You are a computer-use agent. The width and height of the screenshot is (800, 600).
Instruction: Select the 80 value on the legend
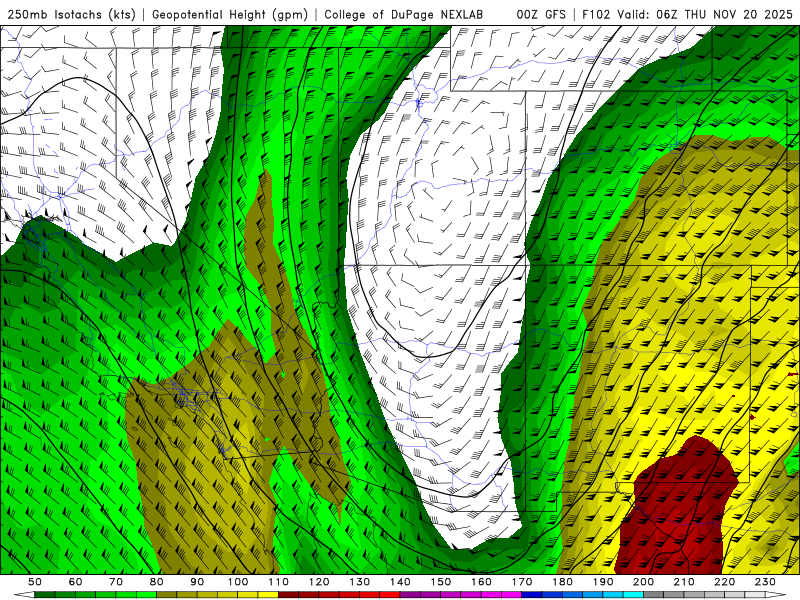point(157,582)
